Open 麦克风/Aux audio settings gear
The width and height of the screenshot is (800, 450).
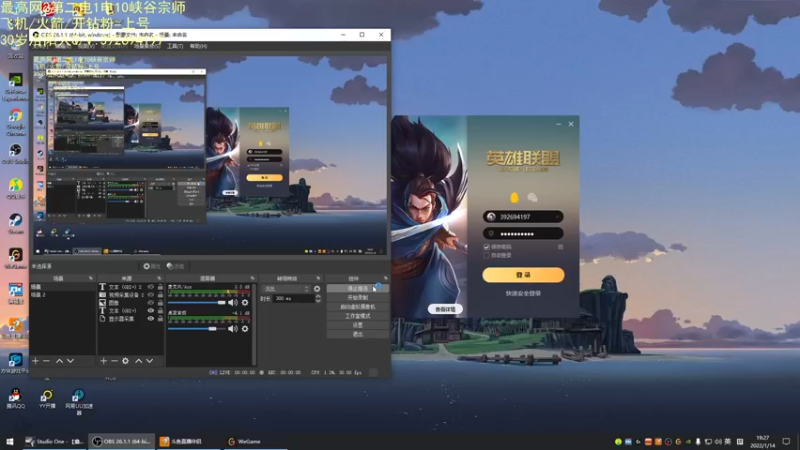click(245, 303)
